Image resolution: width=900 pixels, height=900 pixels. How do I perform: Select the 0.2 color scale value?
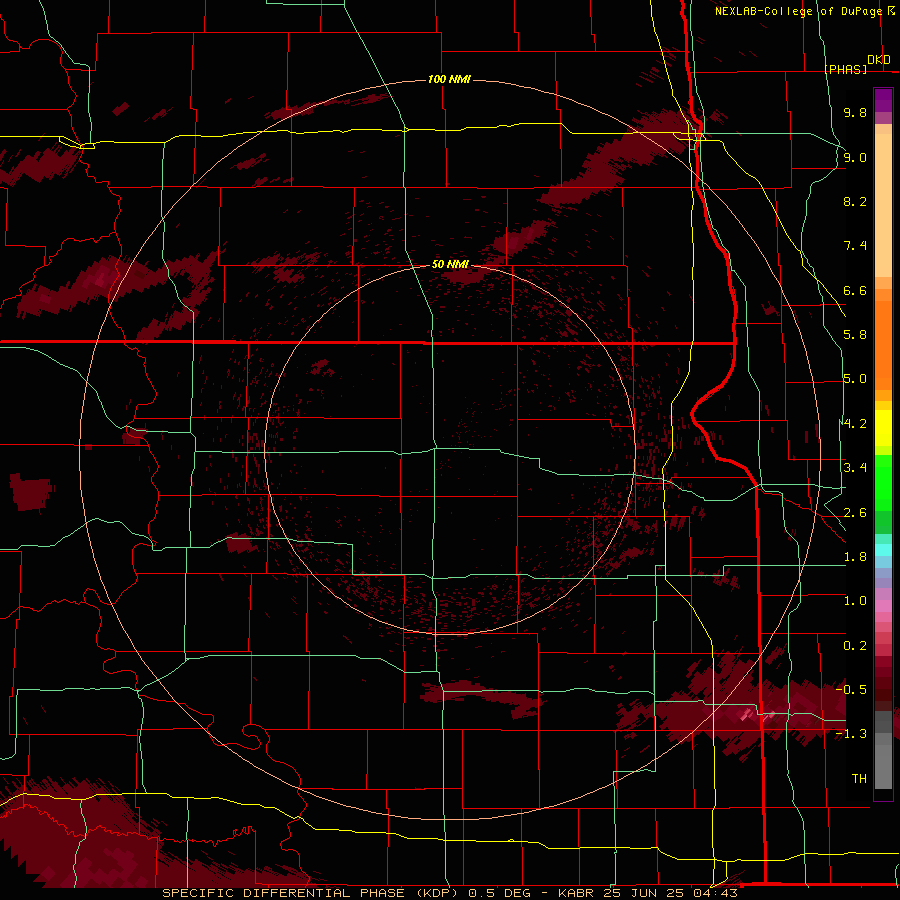pos(855,646)
